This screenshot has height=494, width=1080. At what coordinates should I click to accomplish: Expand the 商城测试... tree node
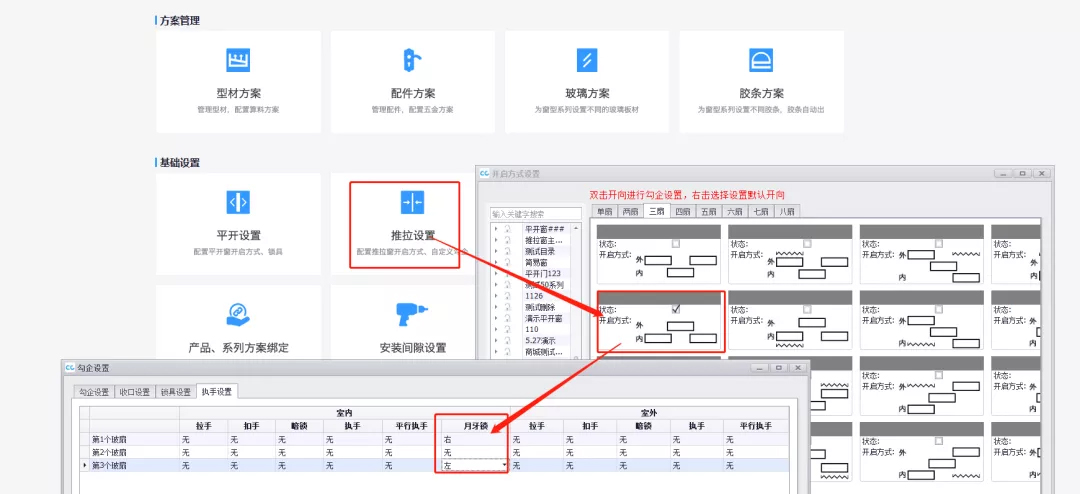pos(496,351)
